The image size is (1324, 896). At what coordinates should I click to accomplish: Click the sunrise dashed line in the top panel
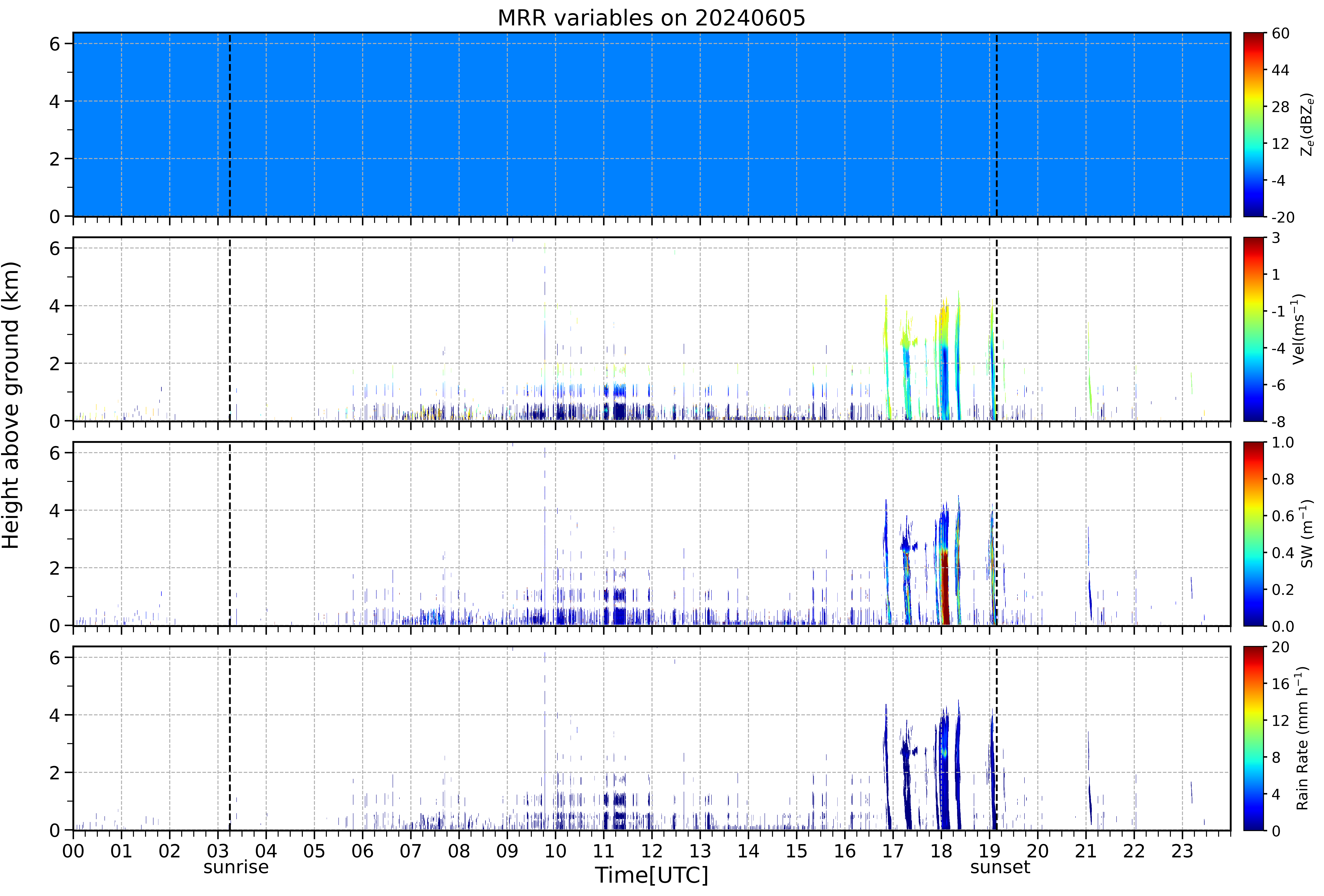(x=230, y=125)
